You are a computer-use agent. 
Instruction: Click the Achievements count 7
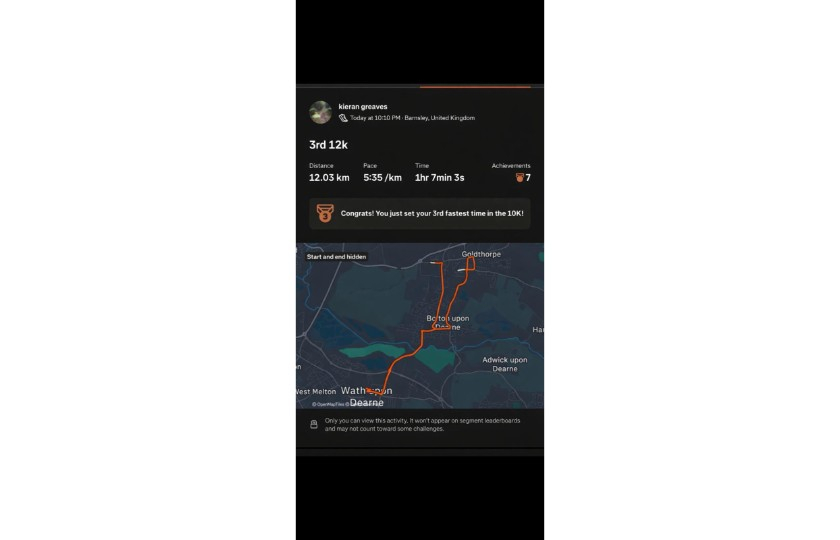[528, 177]
